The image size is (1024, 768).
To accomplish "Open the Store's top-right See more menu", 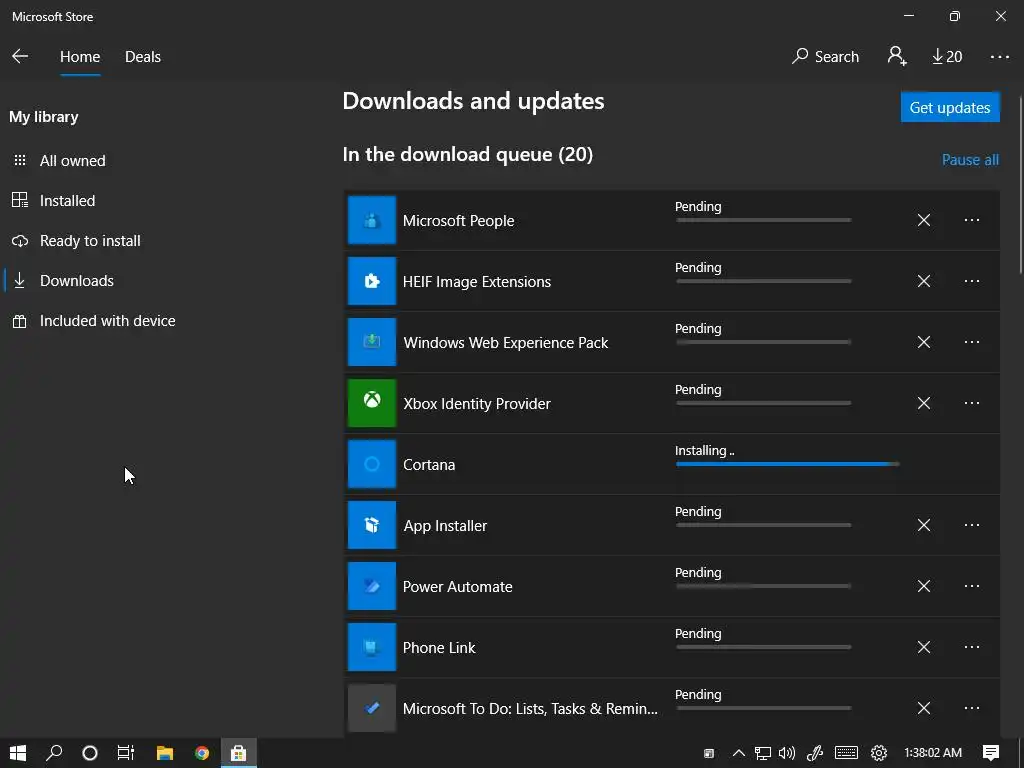I will coord(999,57).
